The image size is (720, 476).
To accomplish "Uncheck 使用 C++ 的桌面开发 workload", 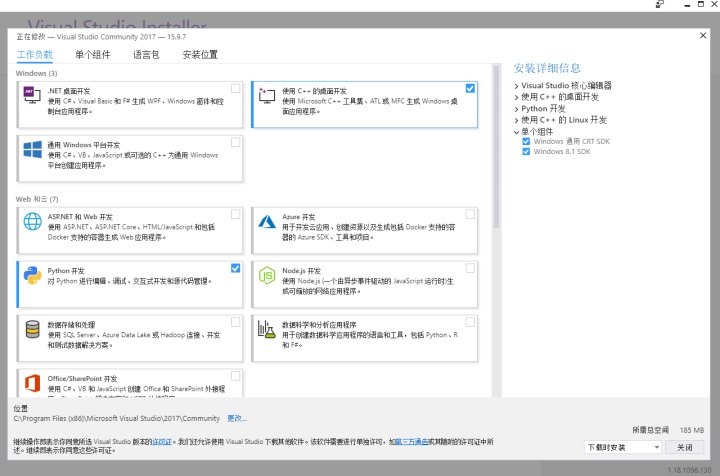I will (470, 89).
